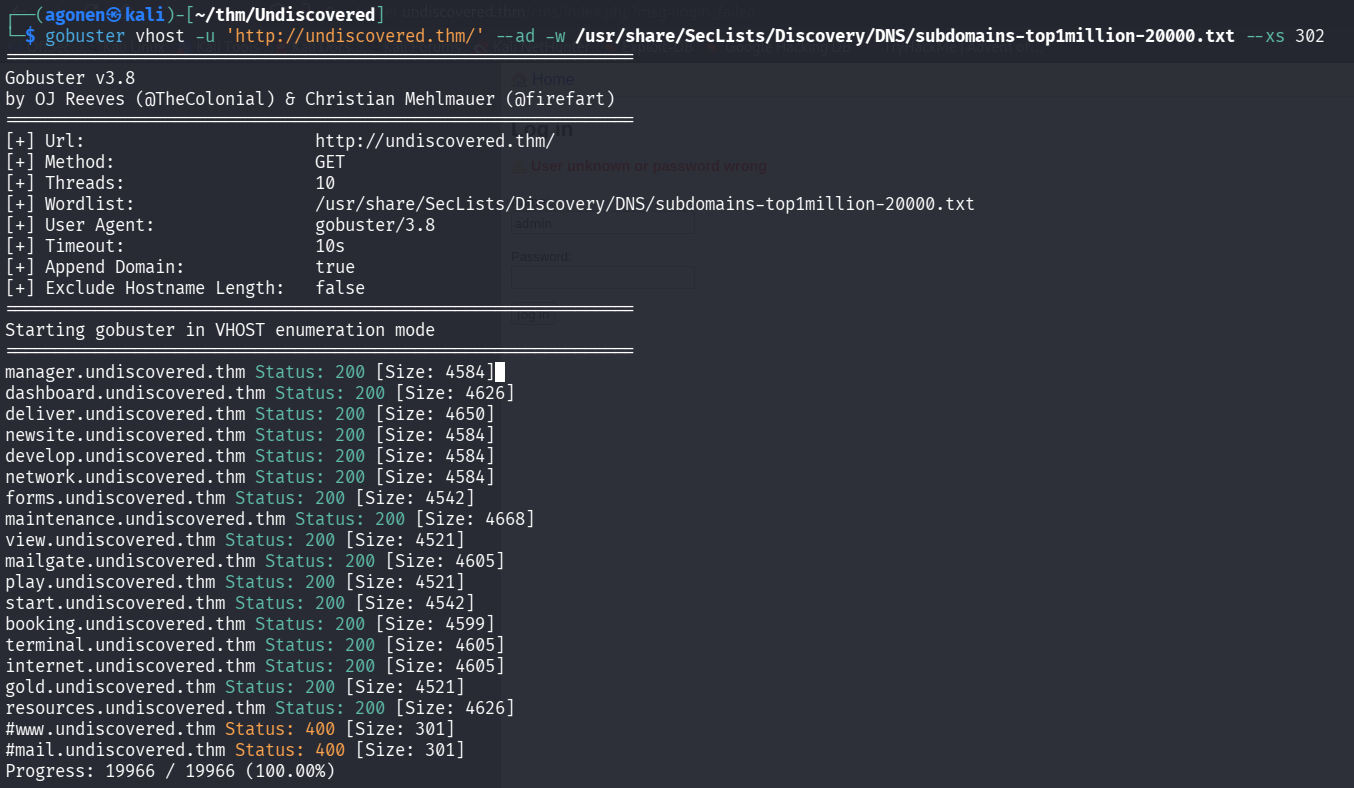Open the faint Home link
The height and width of the screenshot is (788, 1354).
pyautogui.click(x=552, y=80)
